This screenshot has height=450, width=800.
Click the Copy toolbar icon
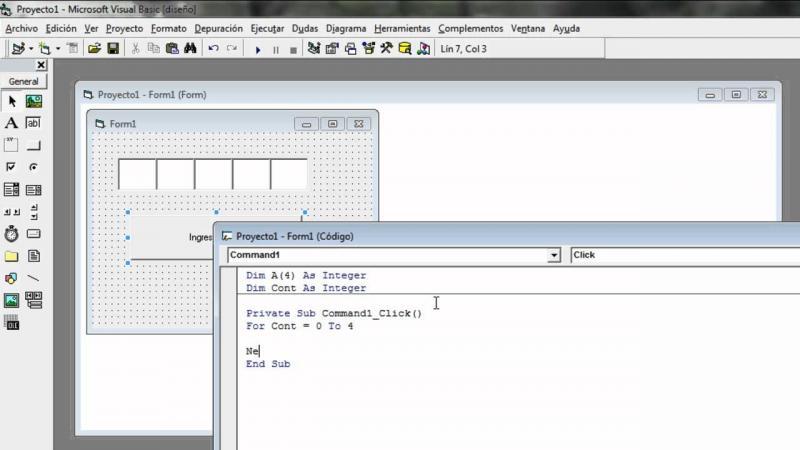[x=154, y=49]
